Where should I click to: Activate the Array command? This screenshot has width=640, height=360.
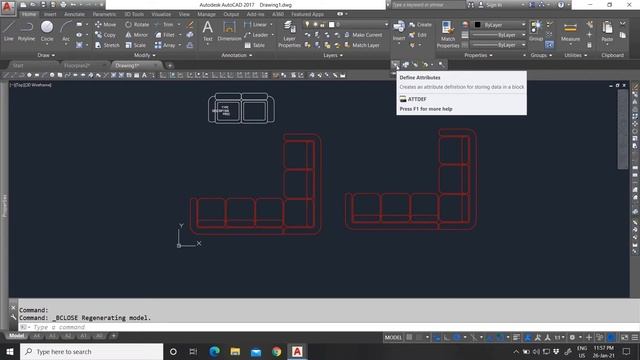[x=165, y=45]
